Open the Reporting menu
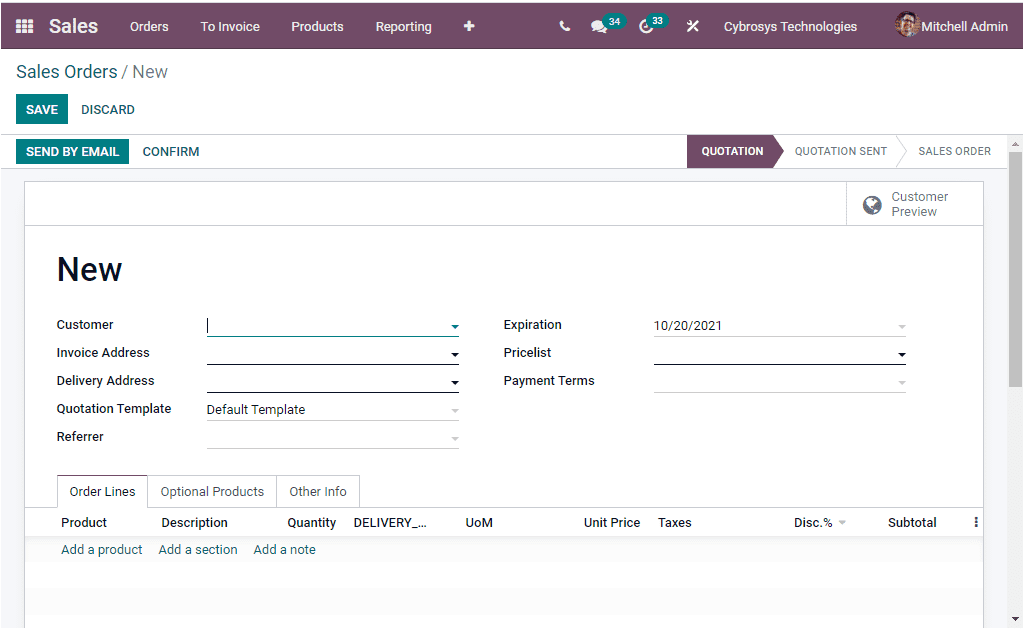 click(403, 27)
